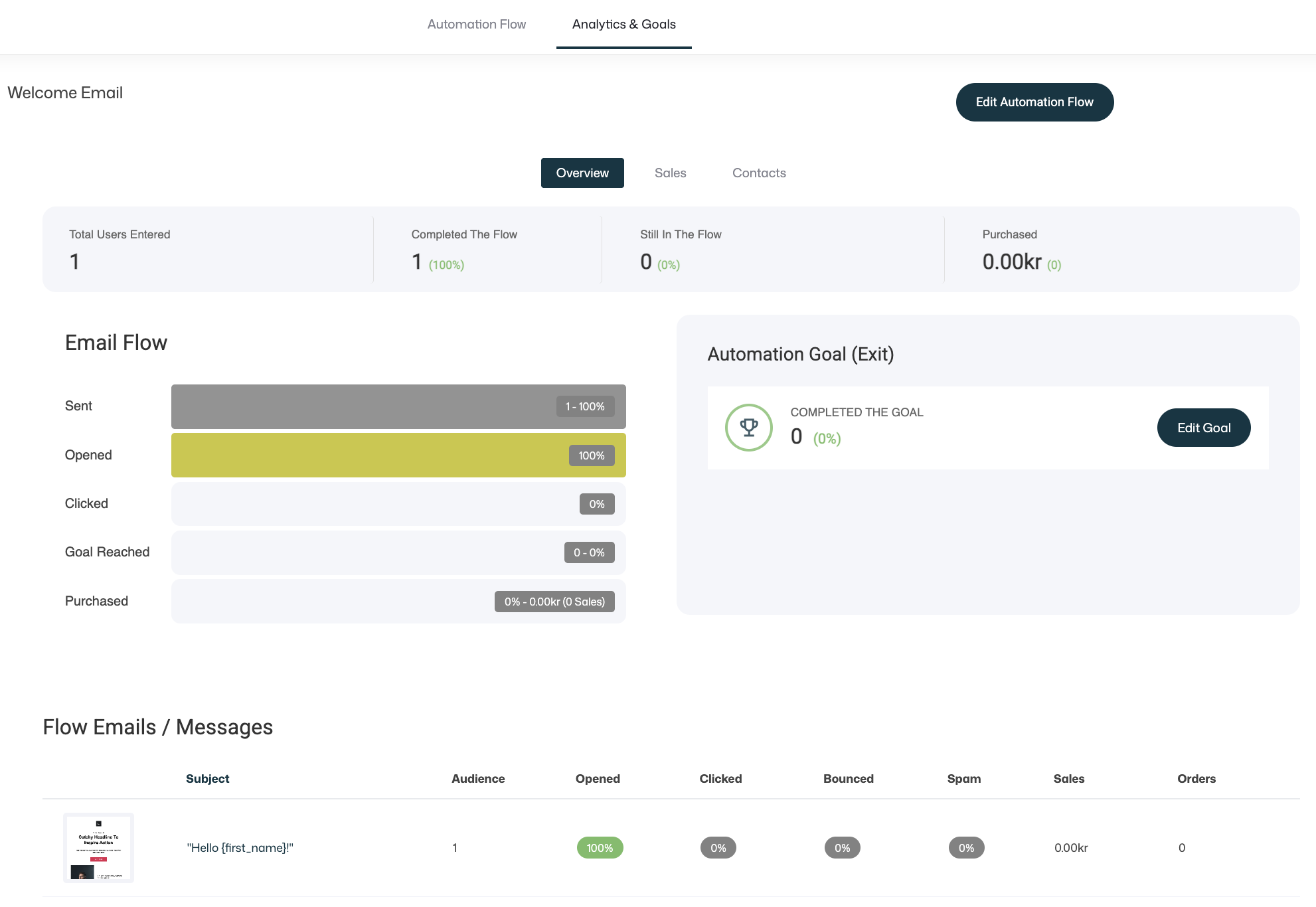Select the Analytics & Goals tab
This screenshot has height=907, width=1316.
point(623,25)
